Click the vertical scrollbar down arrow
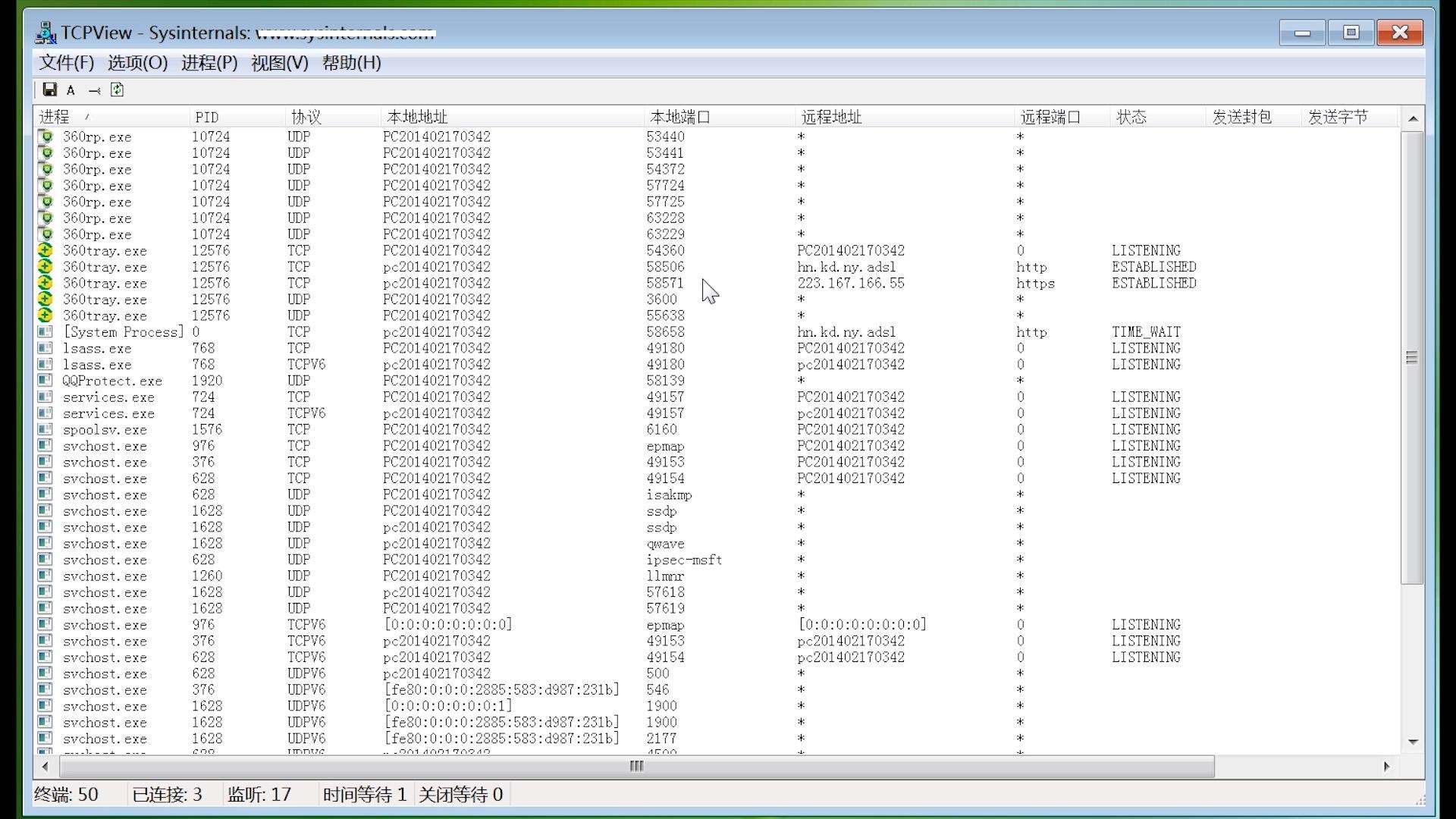Image resolution: width=1456 pixels, height=819 pixels. (1412, 742)
